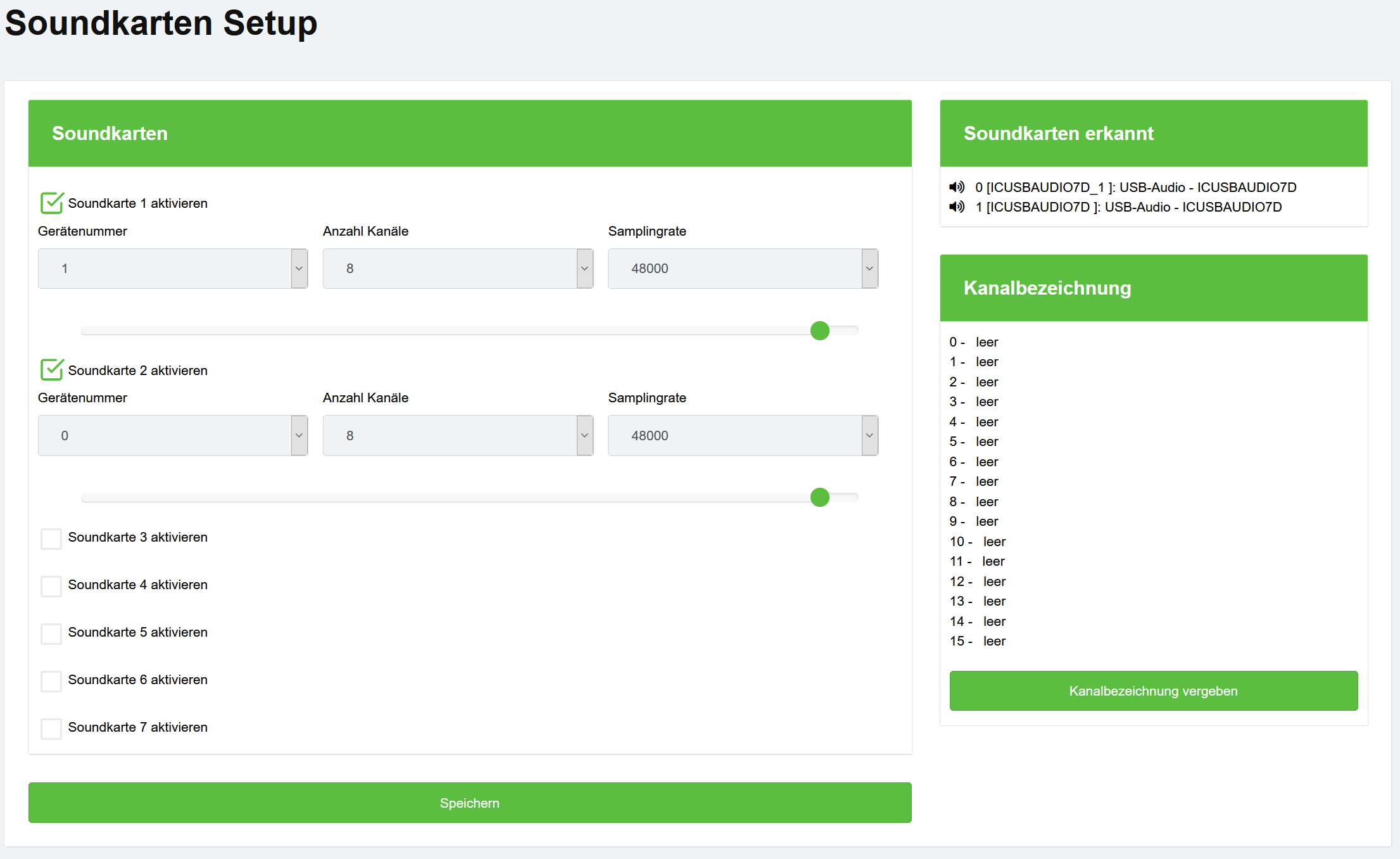Click speaker icon for ICUSBAUDIO7D_1 device
The width and height of the screenshot is (1400, 859).
(x=957, y=187)
